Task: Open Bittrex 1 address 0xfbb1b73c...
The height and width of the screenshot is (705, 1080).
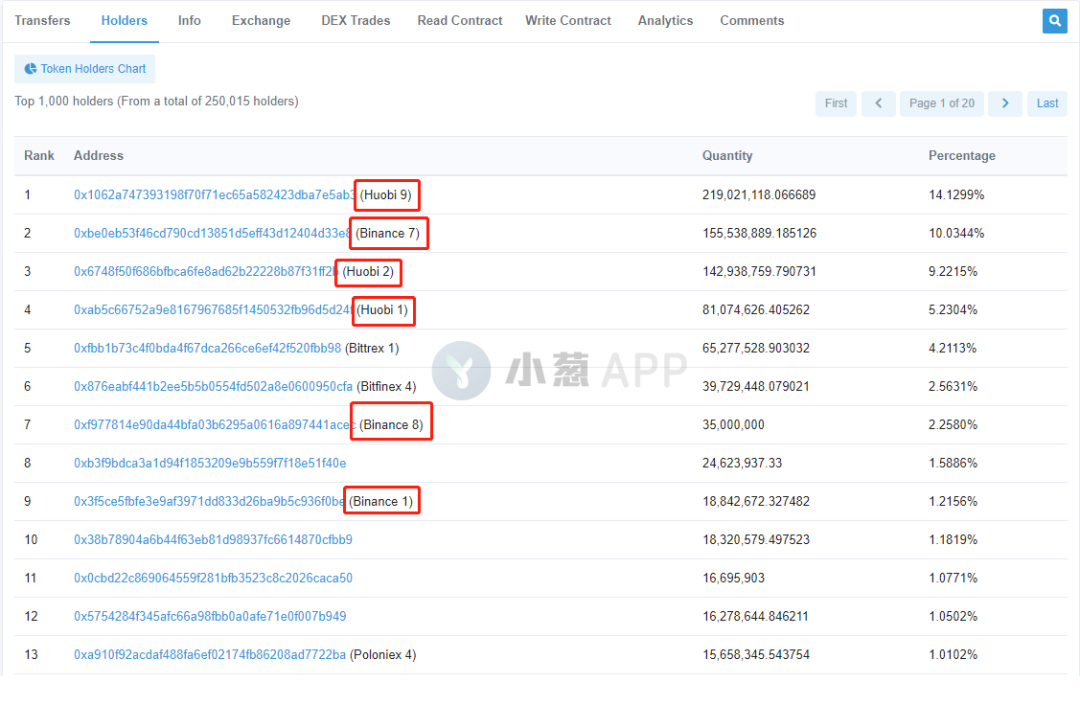Action: [207, 348]
